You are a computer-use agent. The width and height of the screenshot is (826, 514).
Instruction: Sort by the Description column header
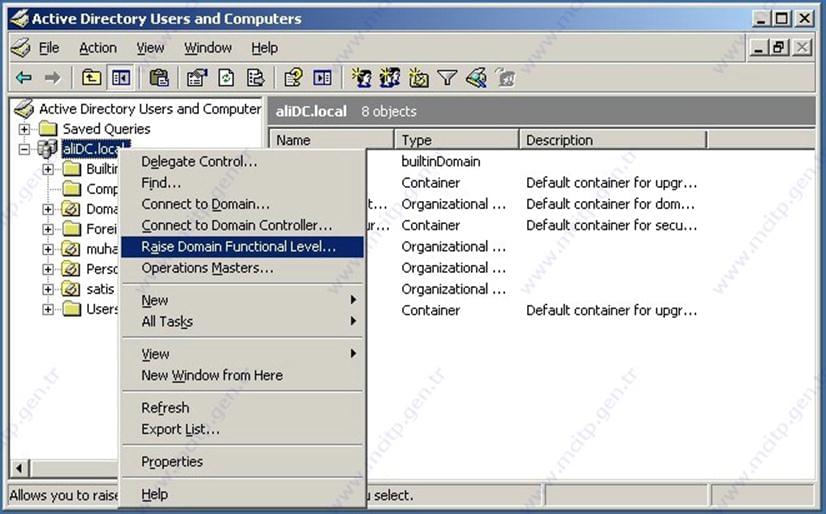613,140
